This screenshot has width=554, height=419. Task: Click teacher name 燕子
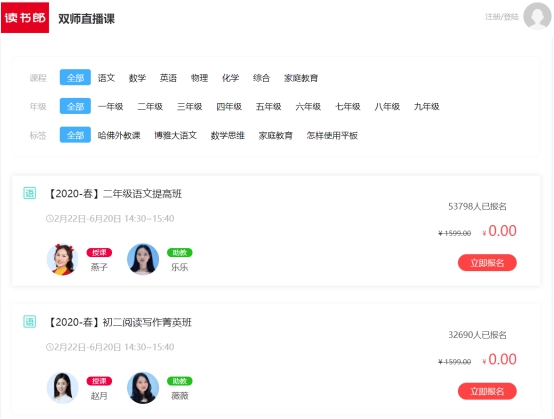(x=99, y=267)
